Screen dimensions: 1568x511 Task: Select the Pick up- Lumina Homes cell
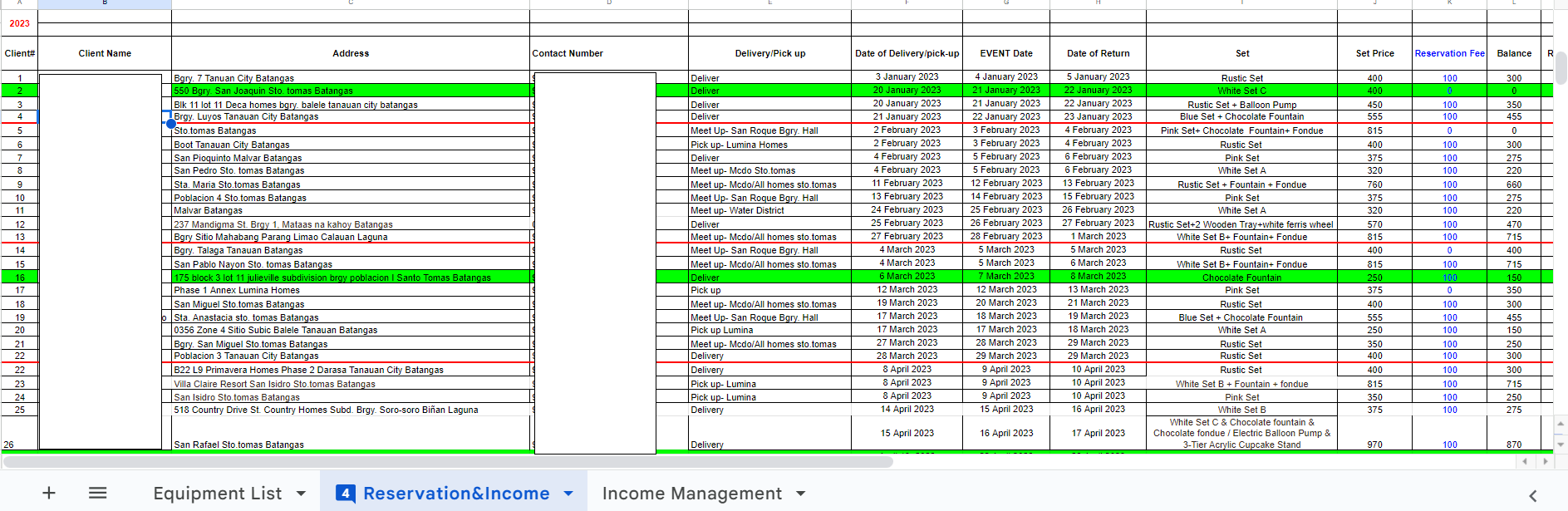pos(770,145)
